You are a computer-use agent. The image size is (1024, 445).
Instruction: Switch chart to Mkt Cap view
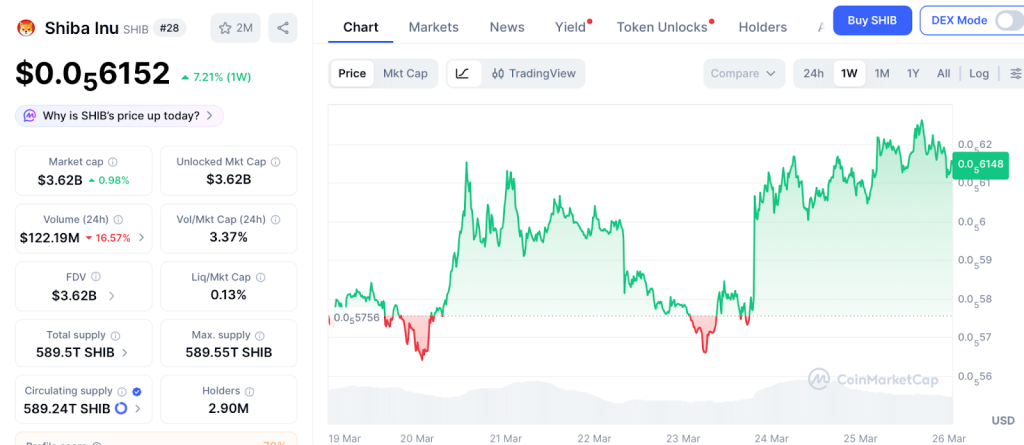coord(405,73)
